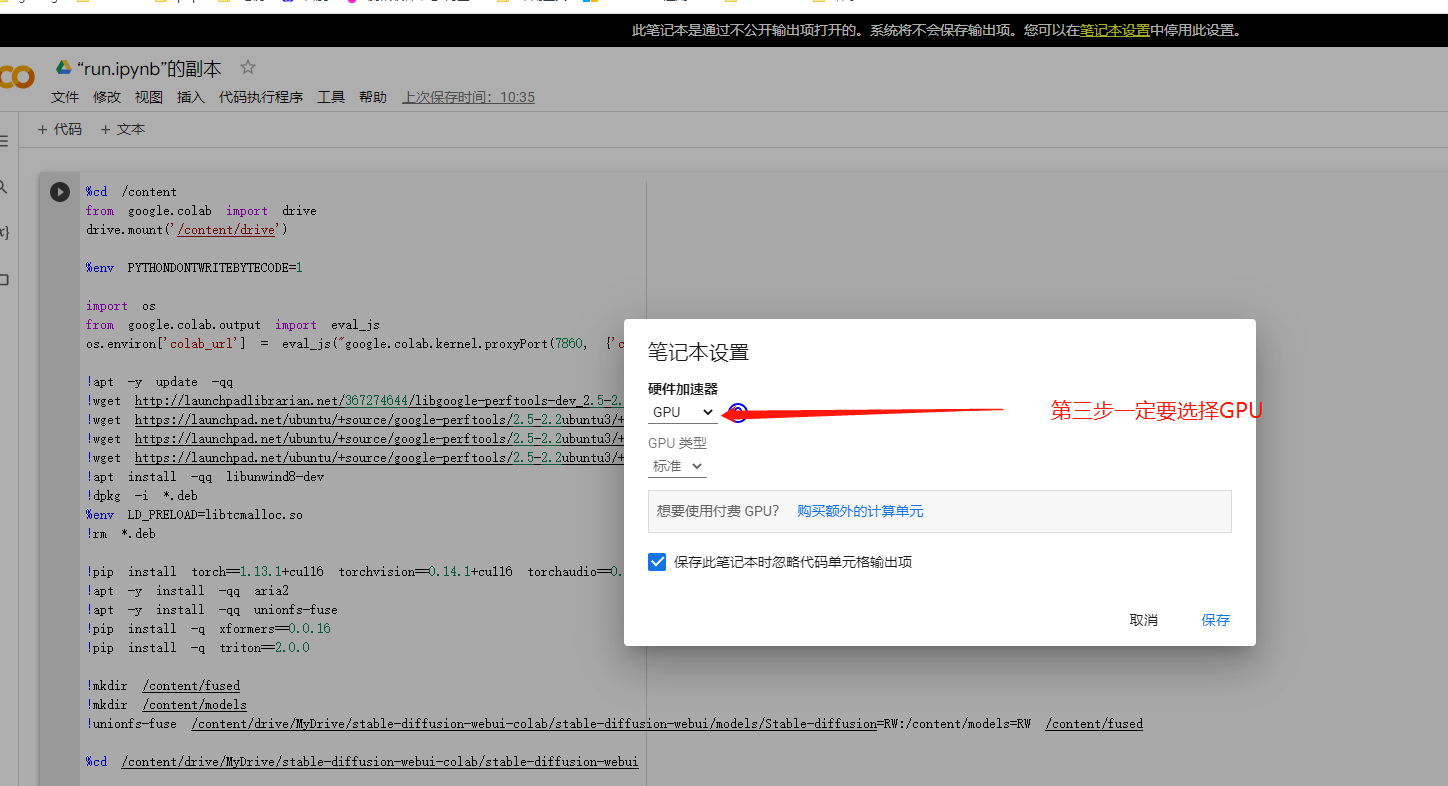Click the import os code line
The image size is (1448, 786).
click(121, 306)
